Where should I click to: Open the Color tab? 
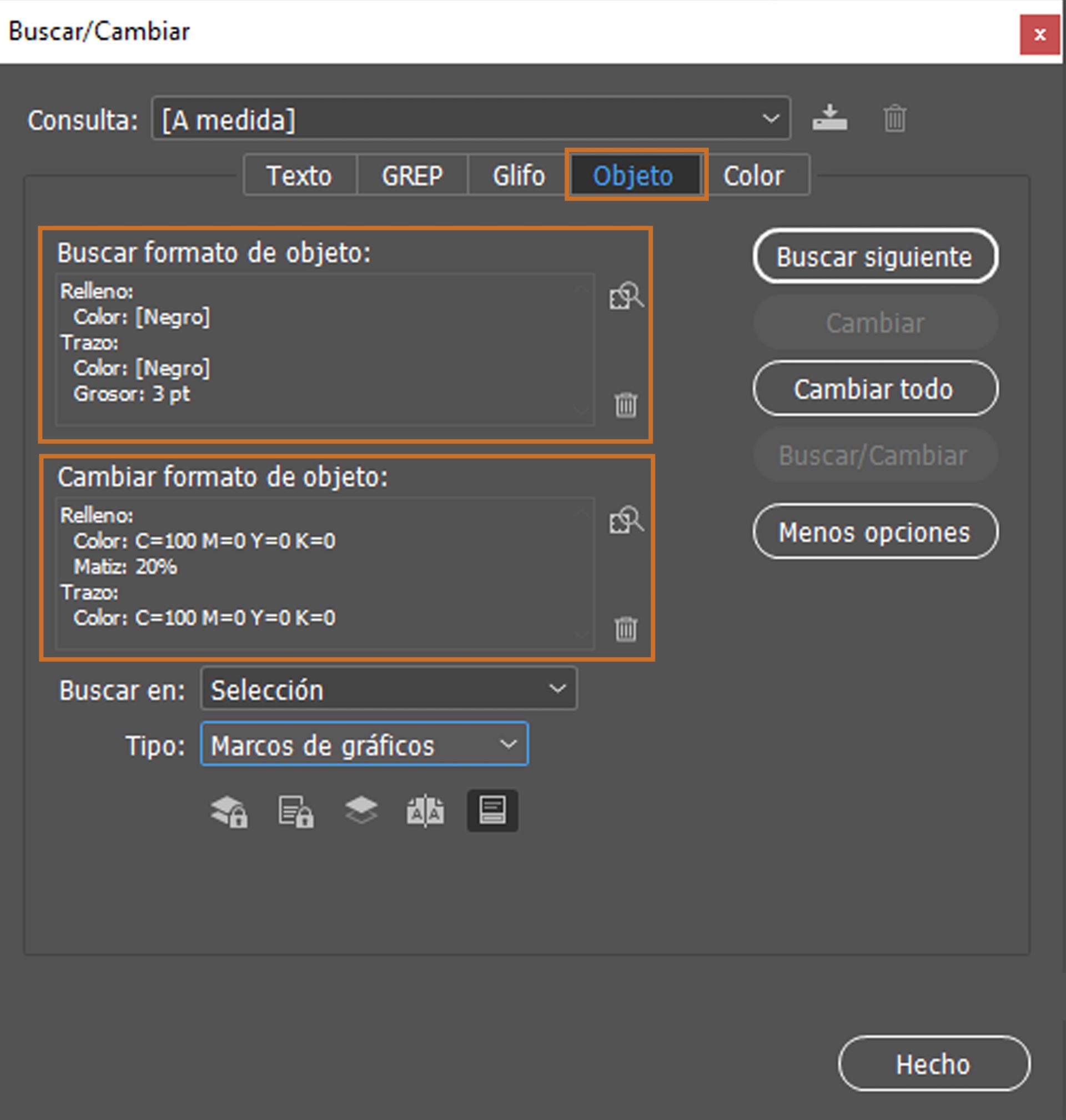pos(753,175)
